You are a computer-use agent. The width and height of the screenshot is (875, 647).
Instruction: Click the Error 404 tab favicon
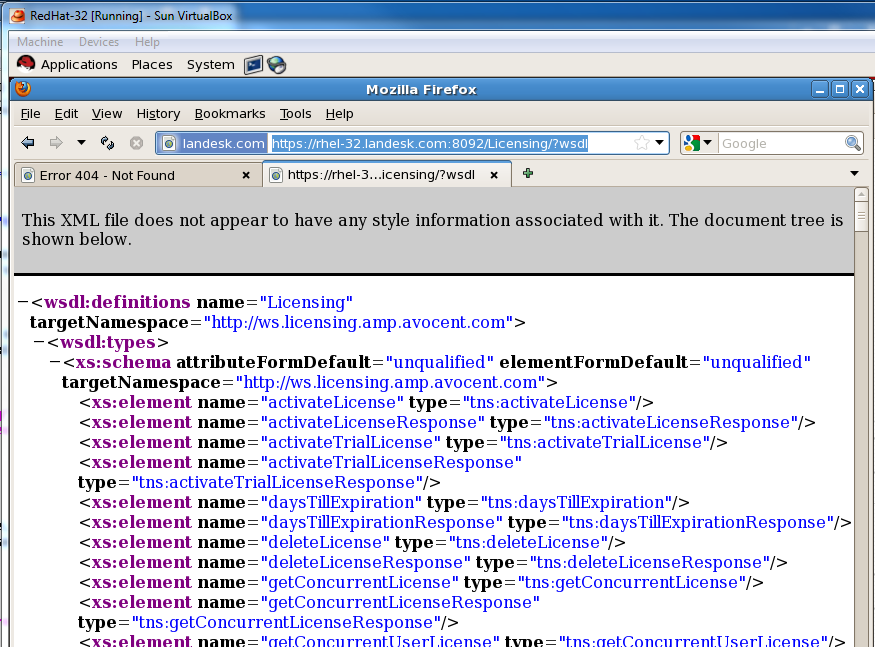pos(28,176)
